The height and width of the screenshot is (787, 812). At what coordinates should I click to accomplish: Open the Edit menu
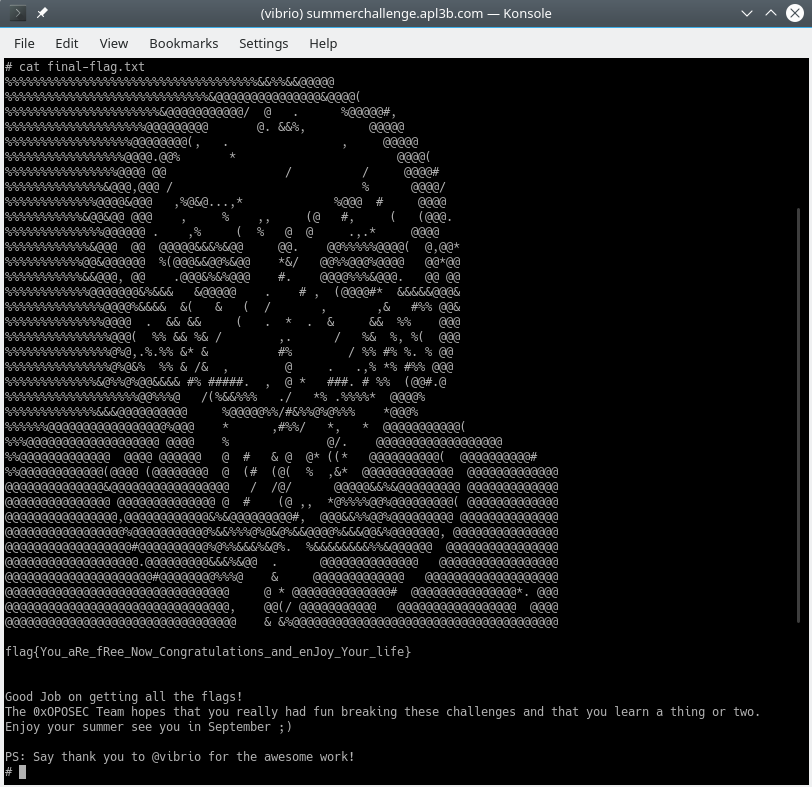(x=67, y=43)
